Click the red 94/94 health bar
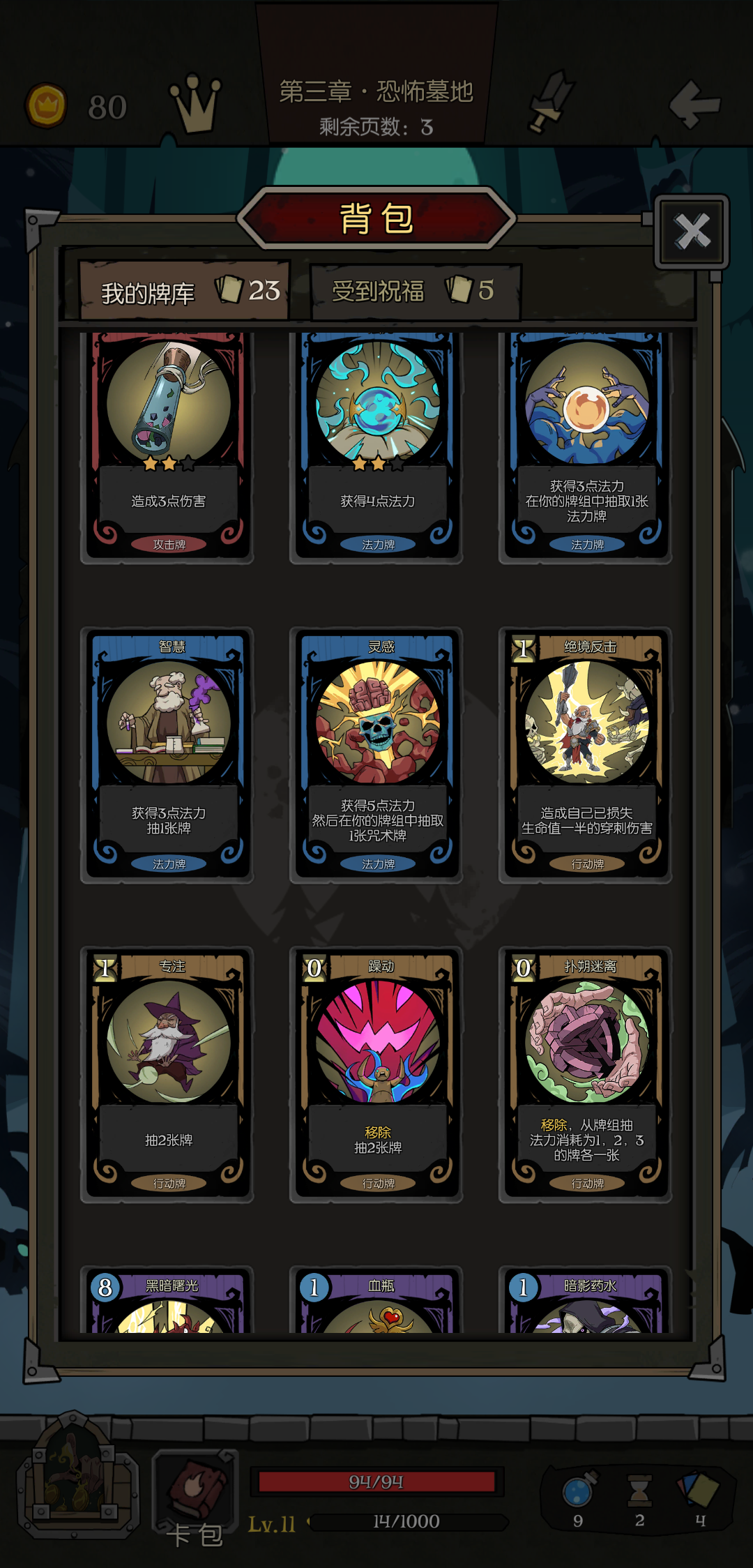Image resolution: width=753 pixels, height=1568 pixels. pyautogui.click(x=376, y=1482)
